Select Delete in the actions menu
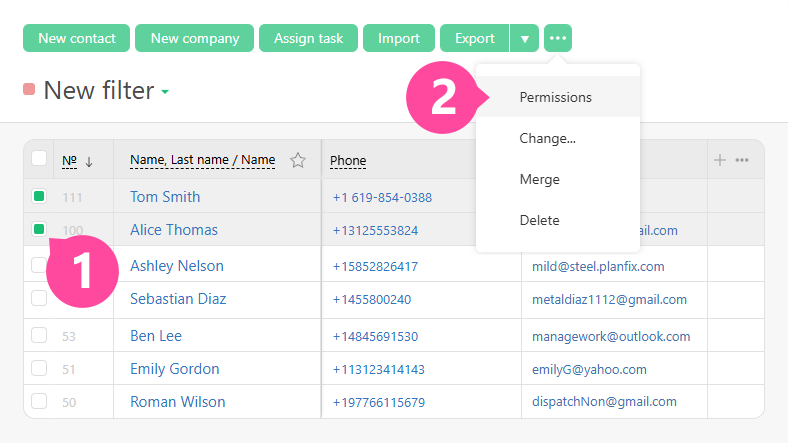Screen dimensions: 788x443 tap(539, 220)
